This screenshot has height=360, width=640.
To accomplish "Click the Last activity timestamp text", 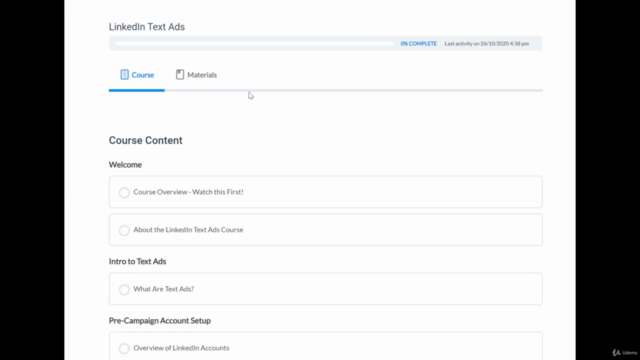I will (487, 44).
